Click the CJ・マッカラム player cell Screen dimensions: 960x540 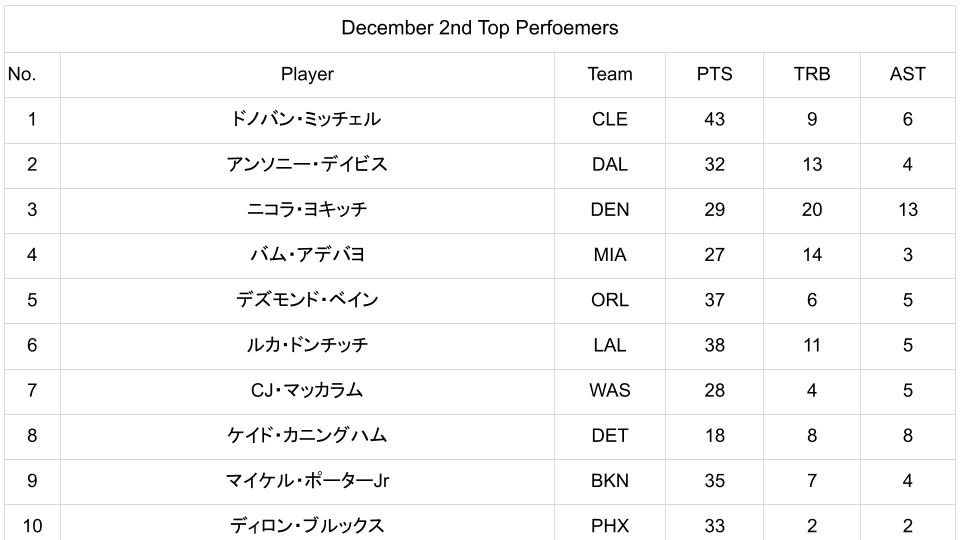point(307,390)
